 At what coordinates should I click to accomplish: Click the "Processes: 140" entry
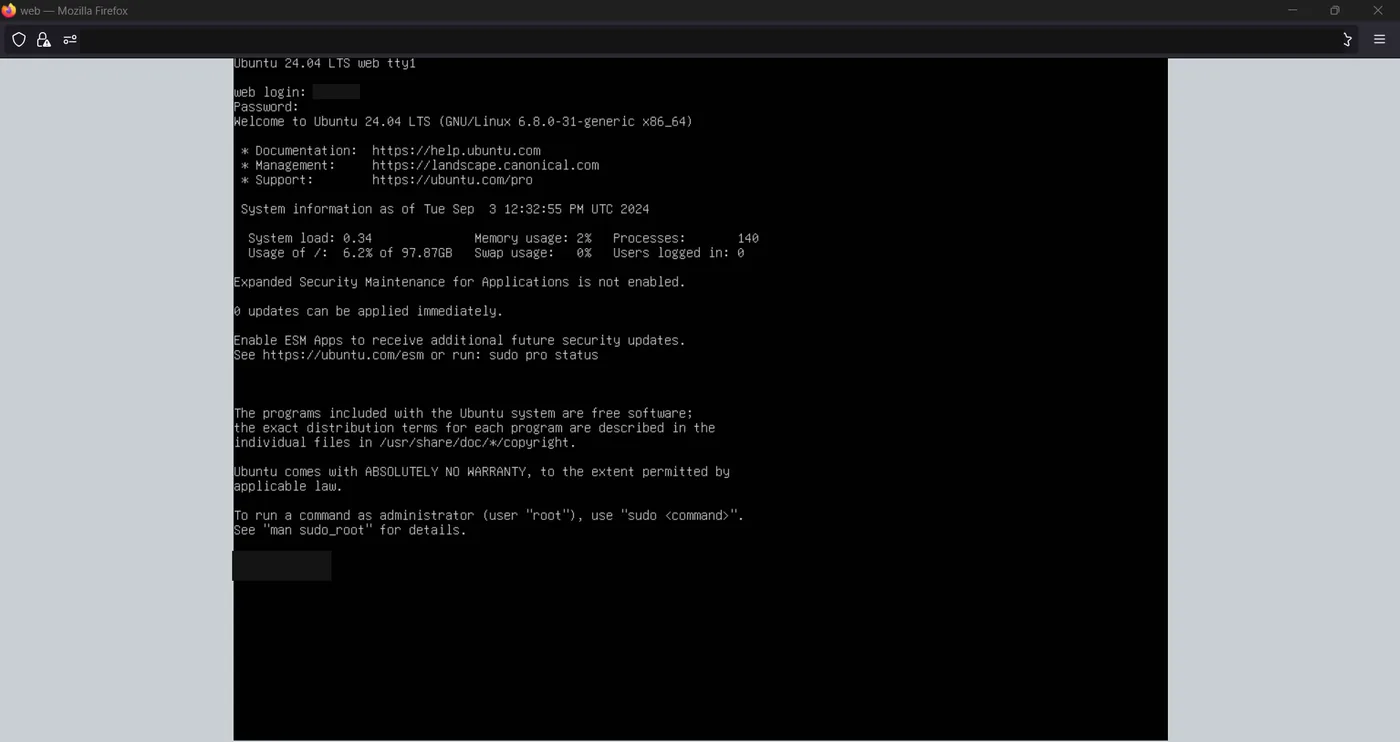pos(686,238)
